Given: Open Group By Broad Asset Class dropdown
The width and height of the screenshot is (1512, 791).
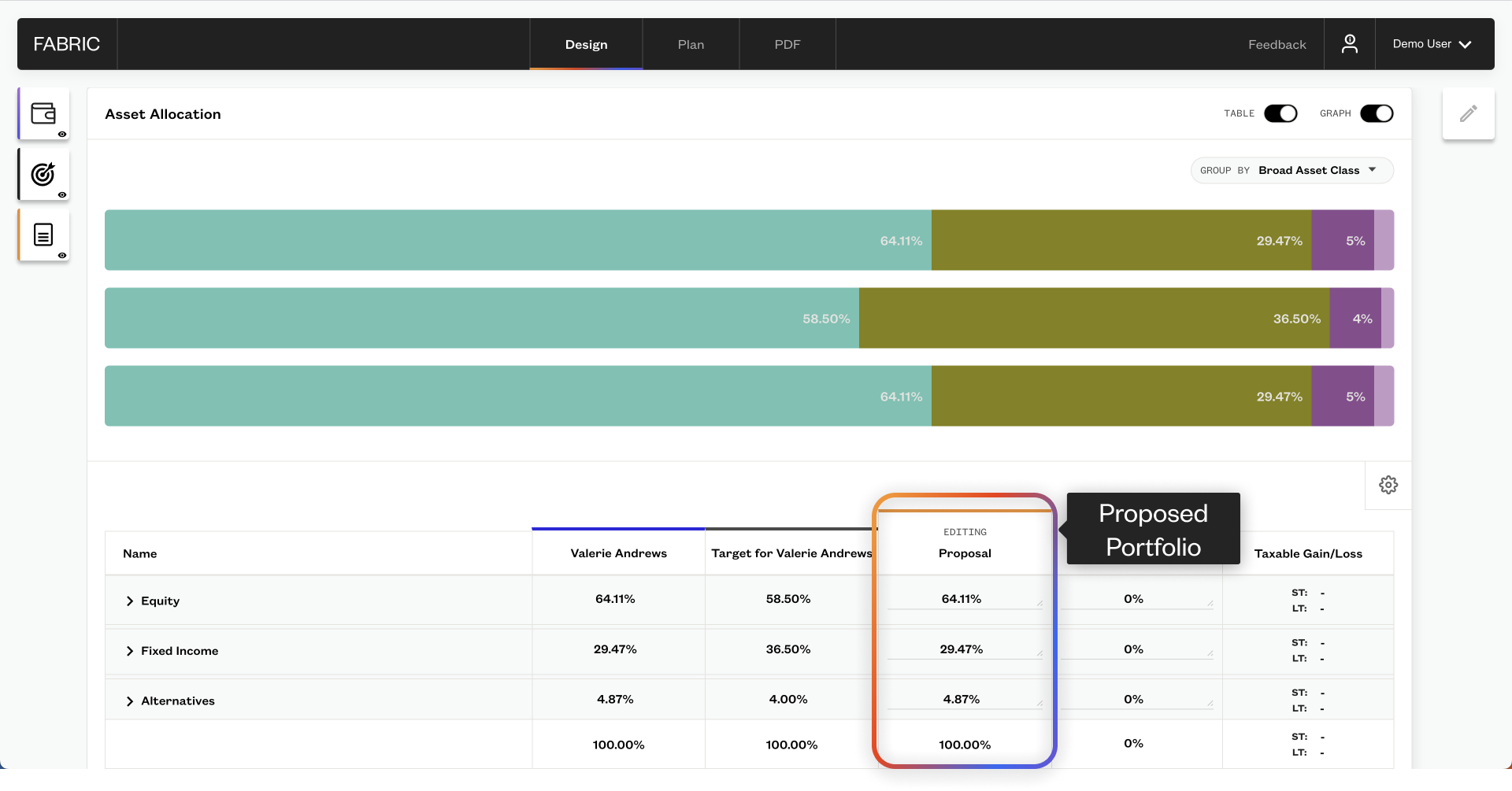Looking at the screenshot, I should [x=1291, y=170].
